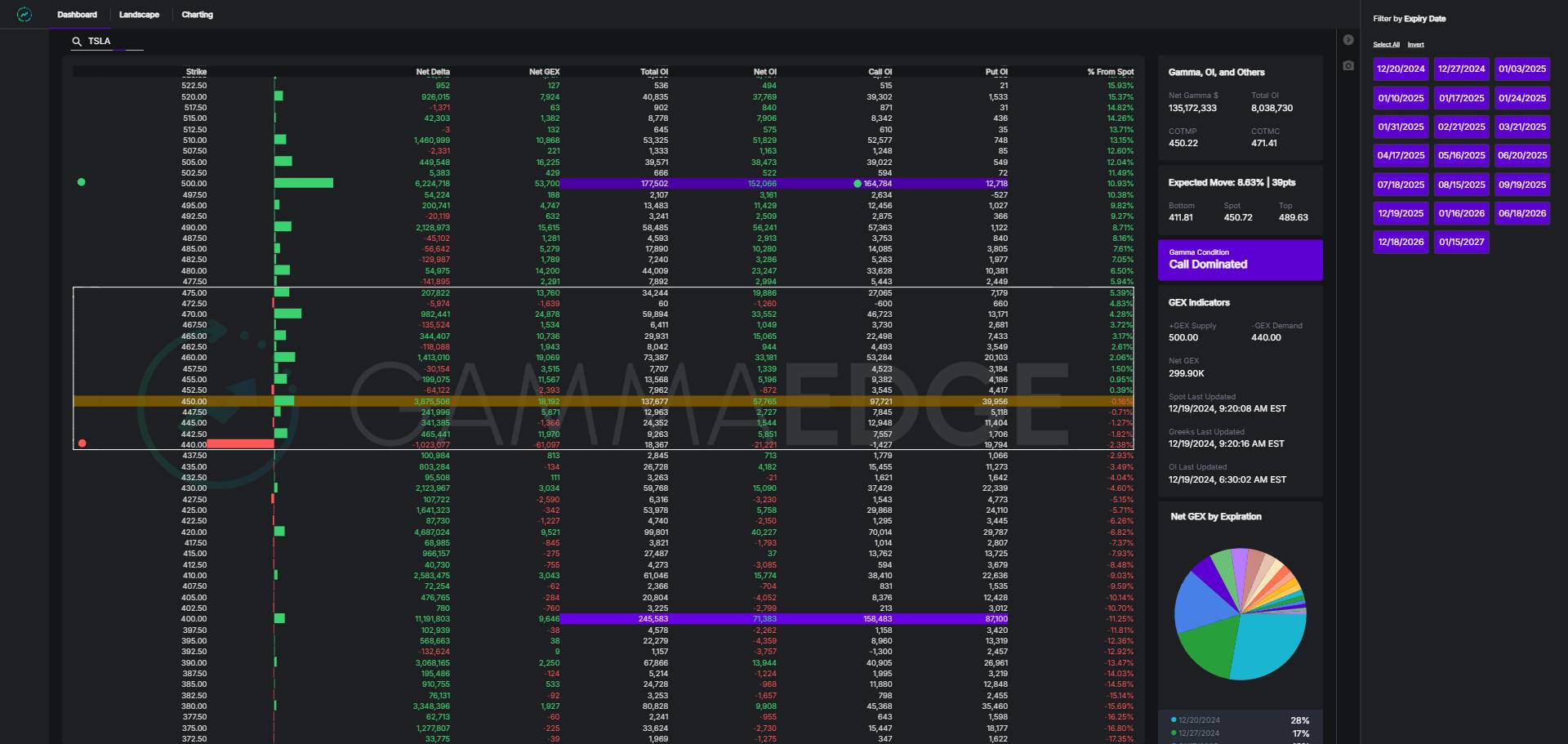
Task: Click the large cyan pie chart slice
Action: tap(1270, 645)
